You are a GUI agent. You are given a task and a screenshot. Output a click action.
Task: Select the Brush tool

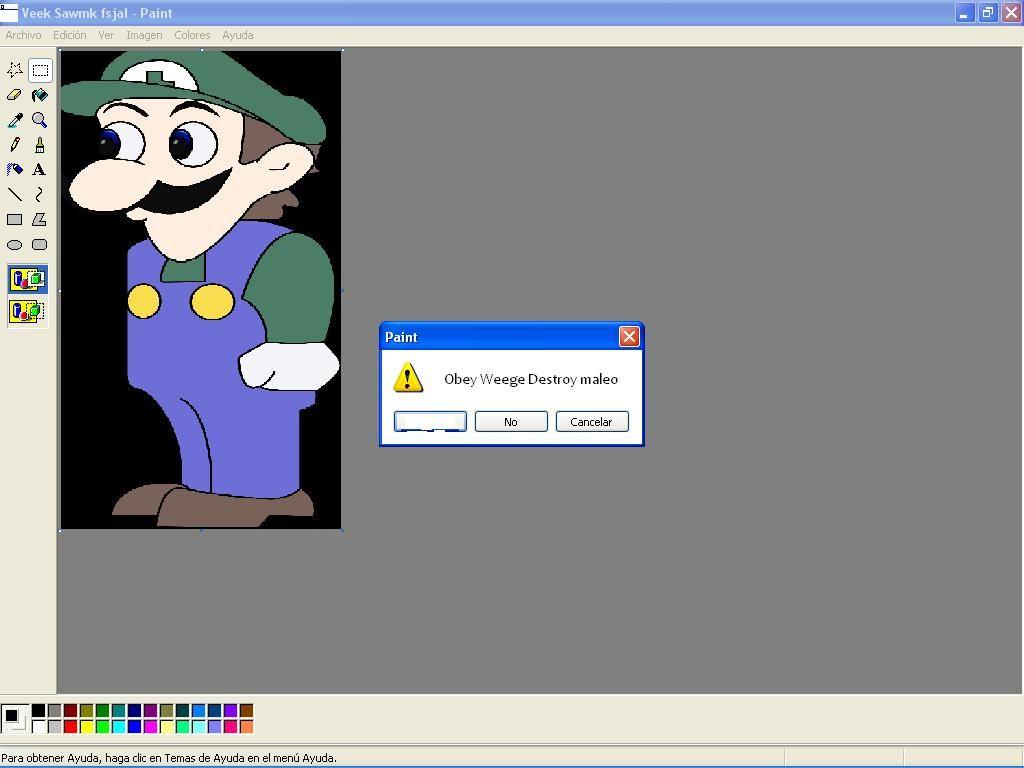coord(40,144)
